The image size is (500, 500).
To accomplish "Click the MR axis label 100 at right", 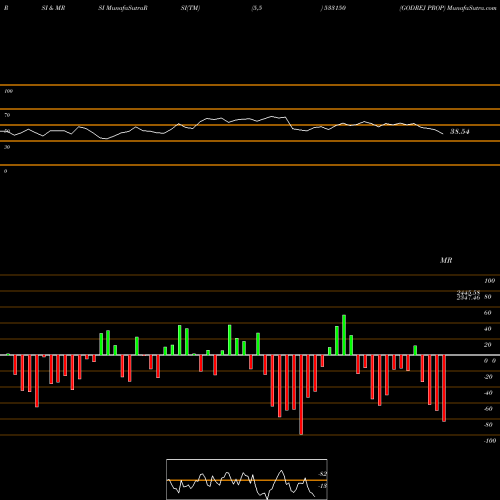I will (489, 281).
